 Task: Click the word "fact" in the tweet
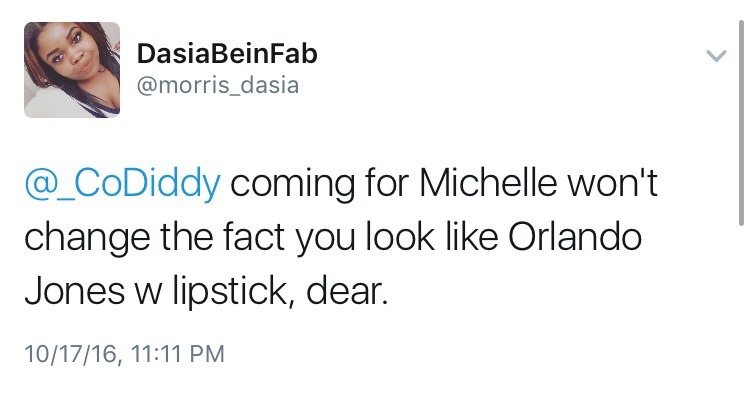click(254, 237)
